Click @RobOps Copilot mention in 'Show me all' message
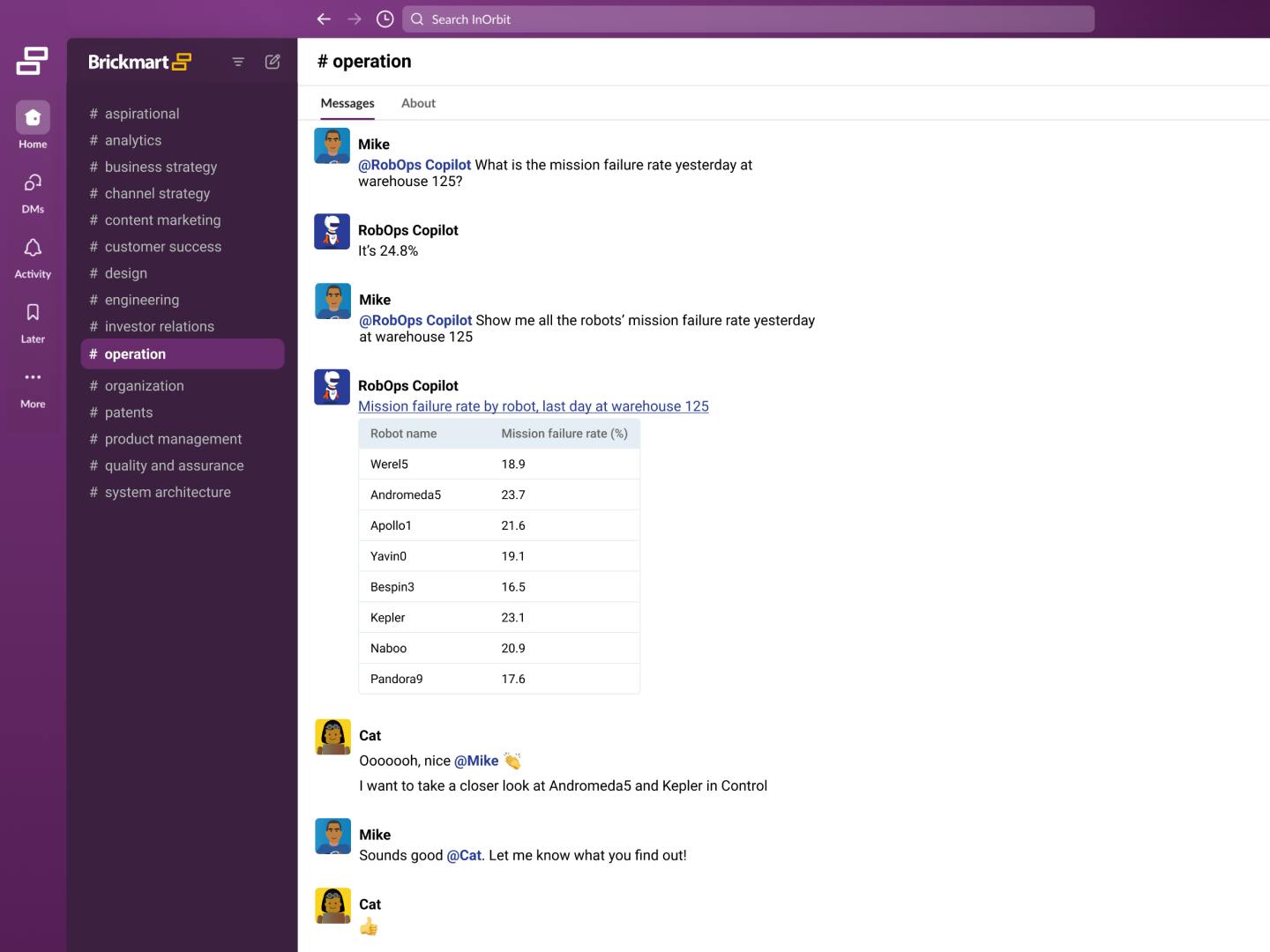 point(415,320)
